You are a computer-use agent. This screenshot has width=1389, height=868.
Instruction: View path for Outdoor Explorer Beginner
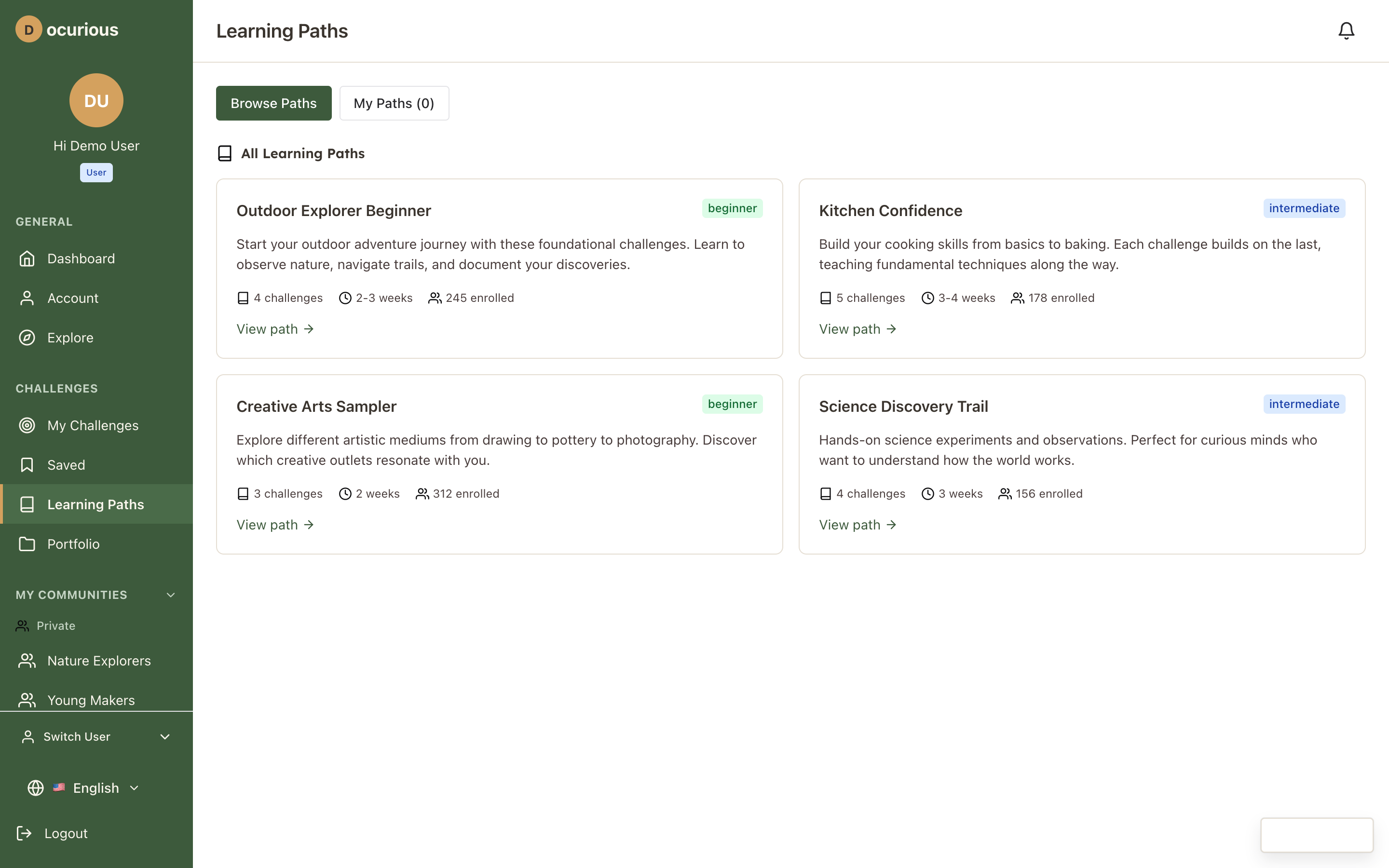[275, 329]
